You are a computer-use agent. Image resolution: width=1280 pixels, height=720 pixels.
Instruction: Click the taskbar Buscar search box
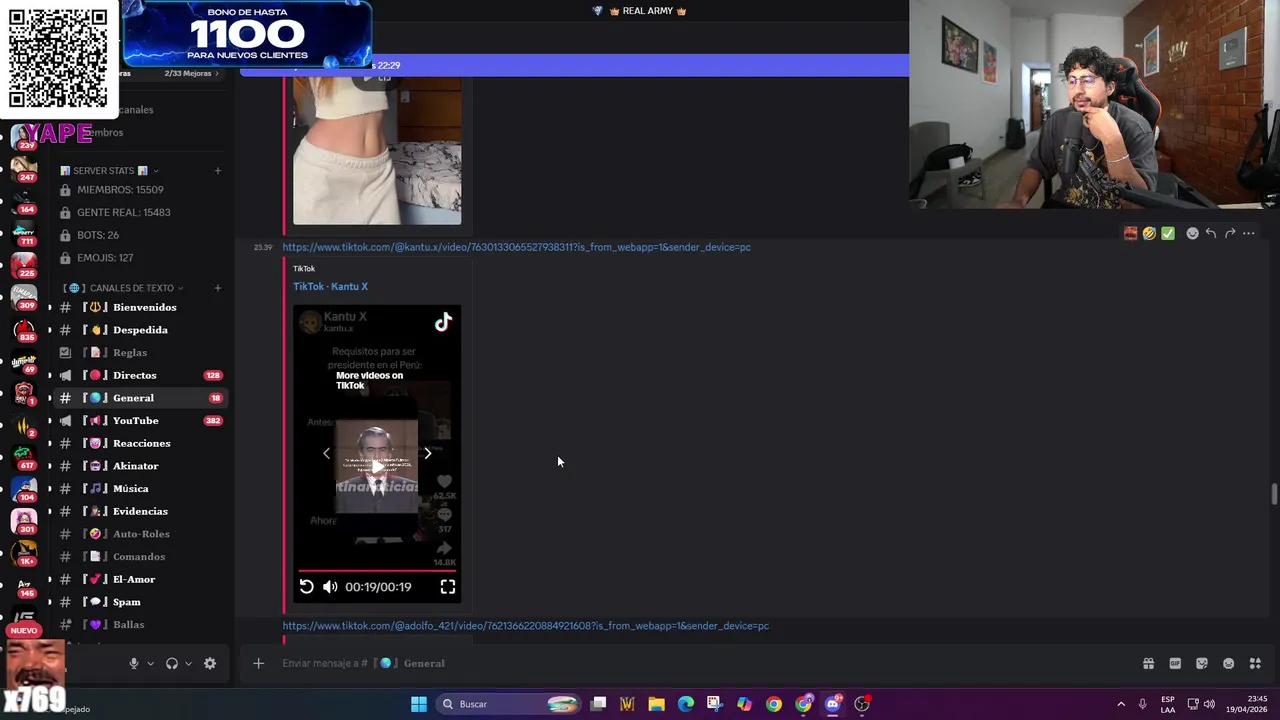[510, 704]
